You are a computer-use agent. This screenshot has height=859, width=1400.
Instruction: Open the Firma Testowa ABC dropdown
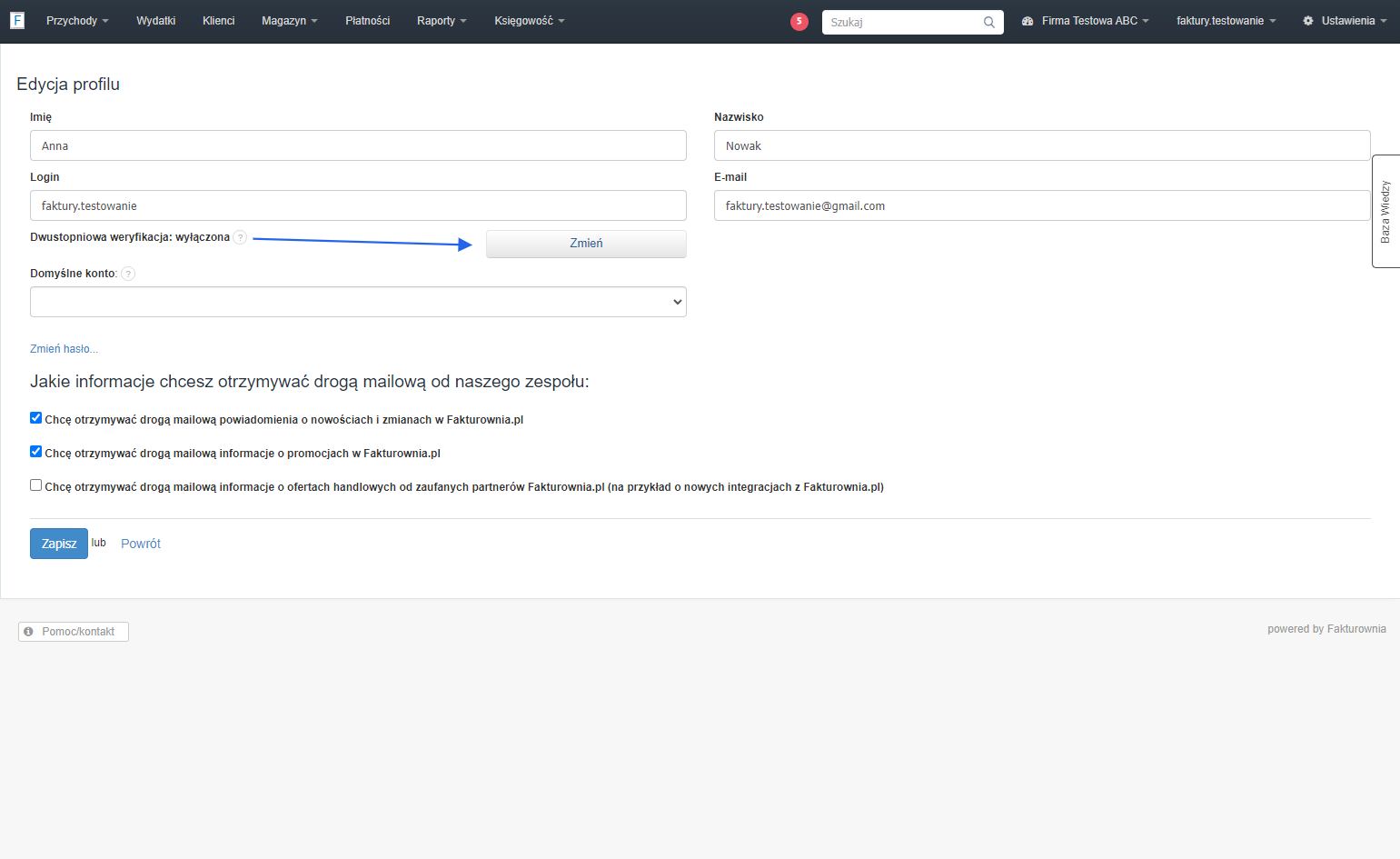1086,21
